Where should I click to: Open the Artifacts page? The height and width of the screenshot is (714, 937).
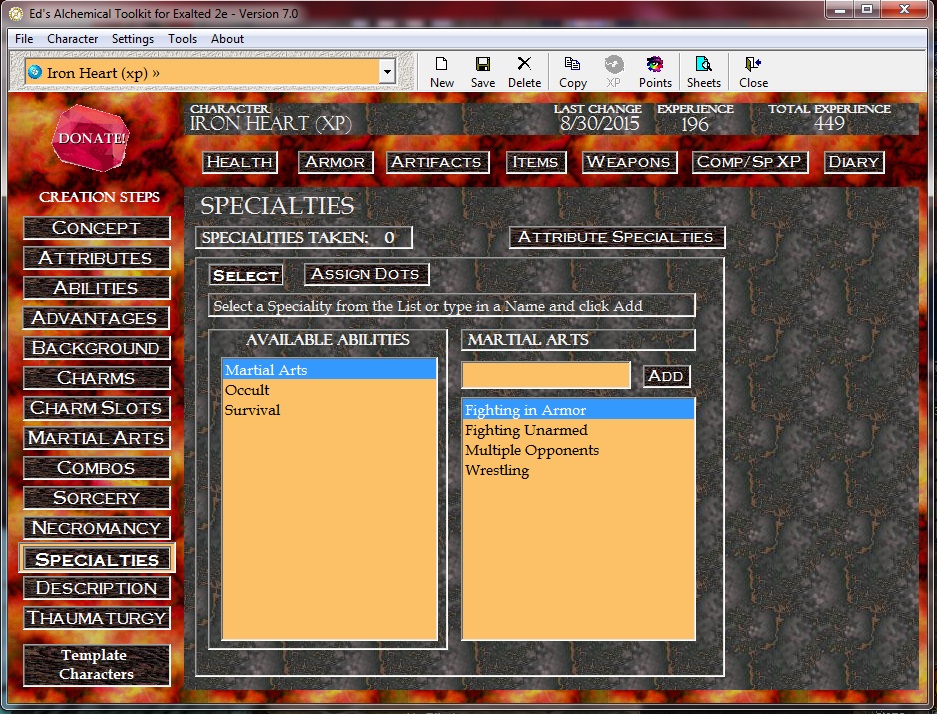coord(437,162)
